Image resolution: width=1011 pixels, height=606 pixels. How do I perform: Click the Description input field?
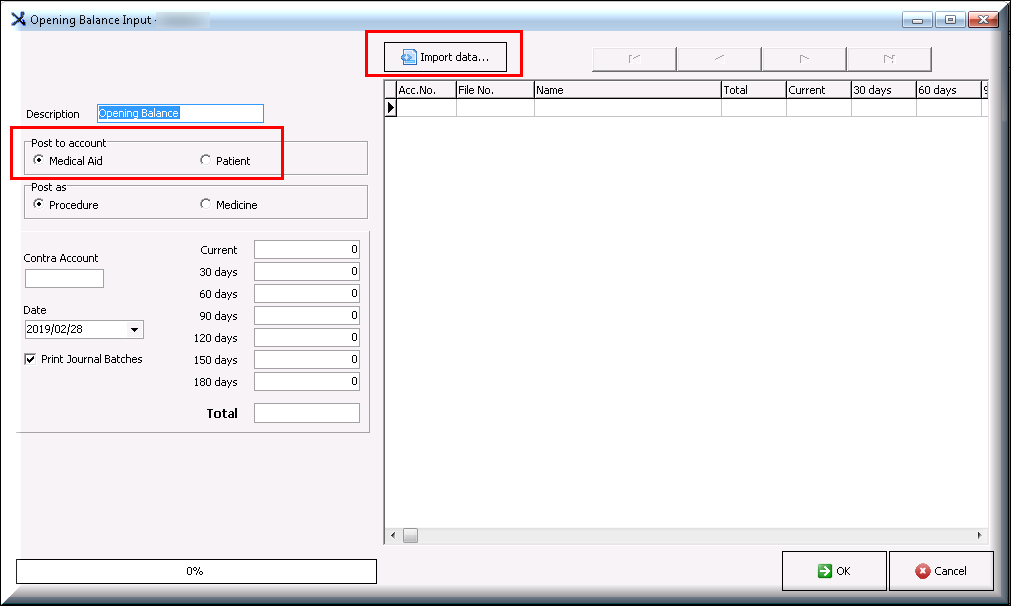pyautogui.click(x=181, y=113)
